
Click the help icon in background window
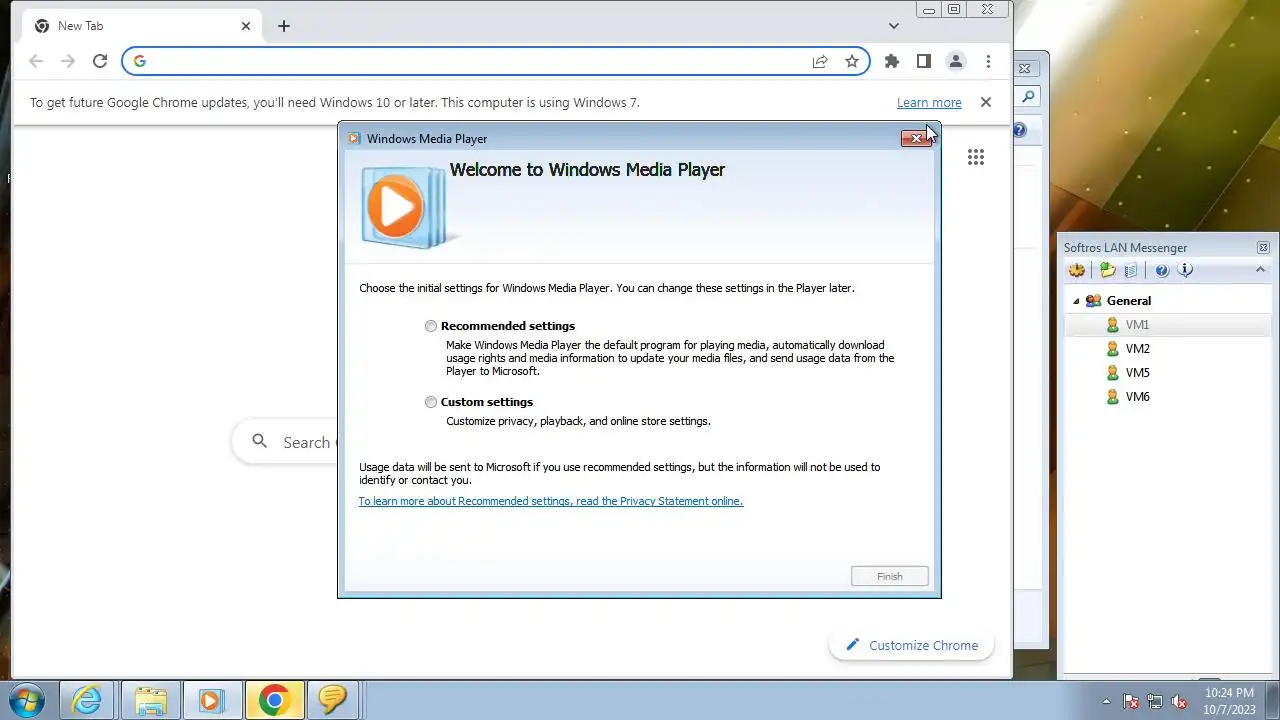coord(1020,130)
